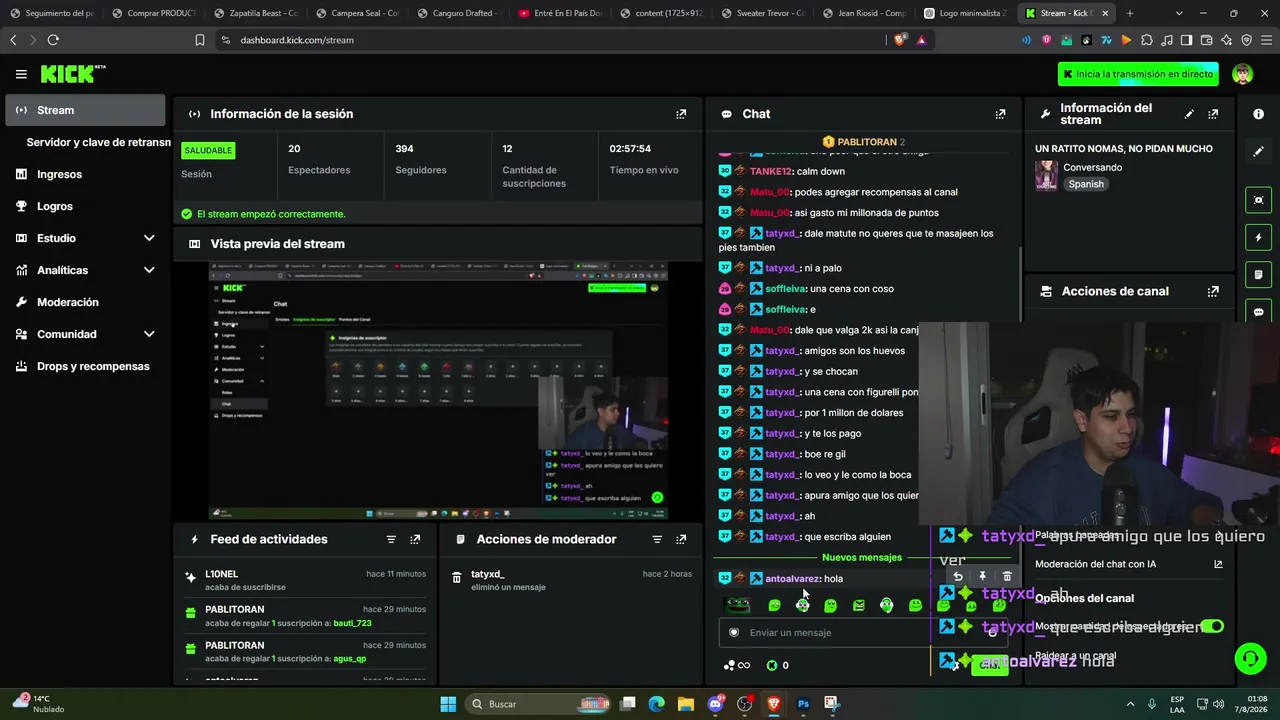The image size is (1280, 720).
Task: Click the lightning bolt icon in right rail
Action: pos(1258,238)
